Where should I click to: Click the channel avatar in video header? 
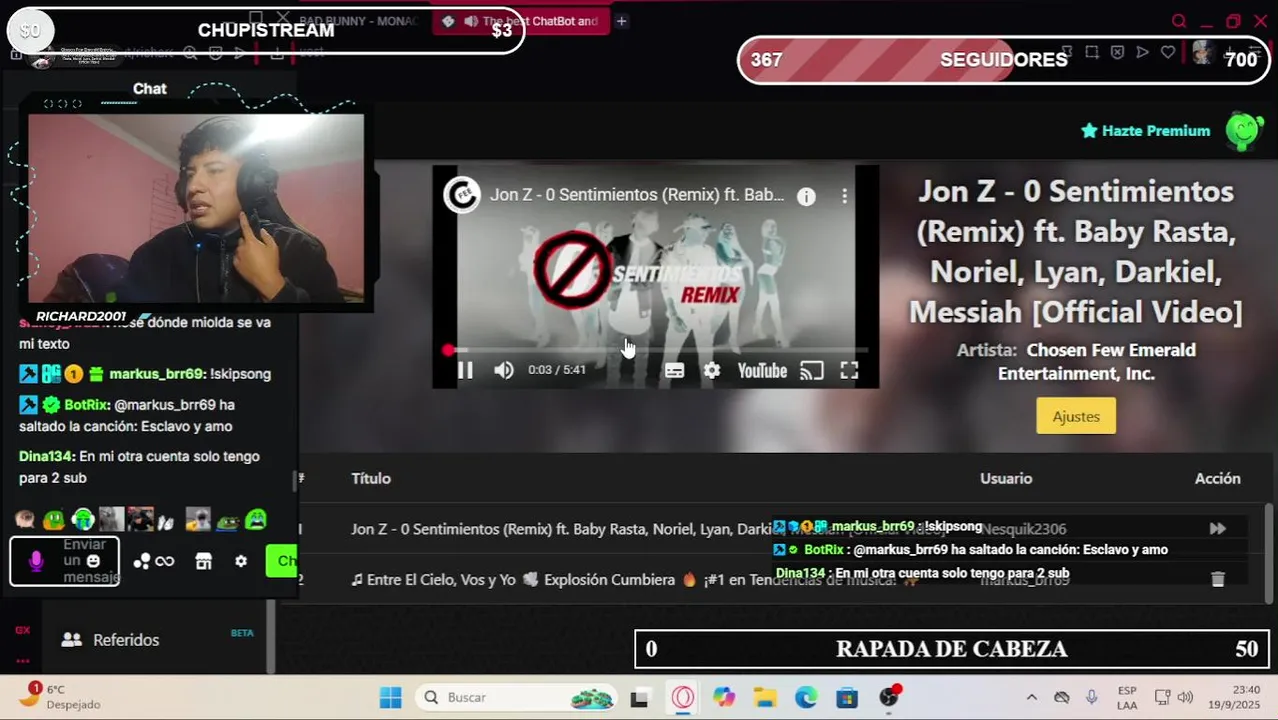click(x=462, y=195)
